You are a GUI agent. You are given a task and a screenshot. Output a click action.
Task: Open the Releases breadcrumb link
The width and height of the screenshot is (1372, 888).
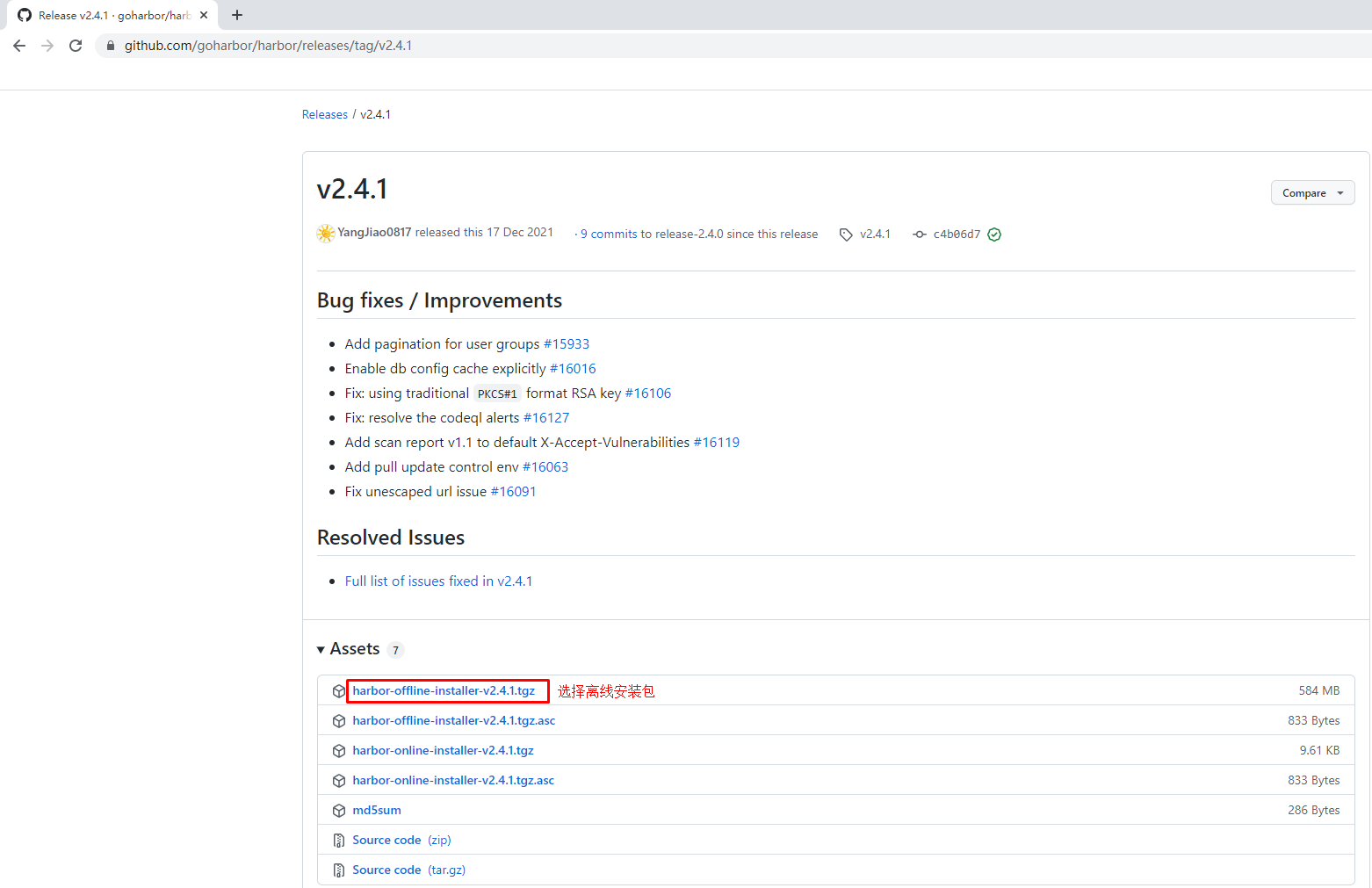point(325,115)
